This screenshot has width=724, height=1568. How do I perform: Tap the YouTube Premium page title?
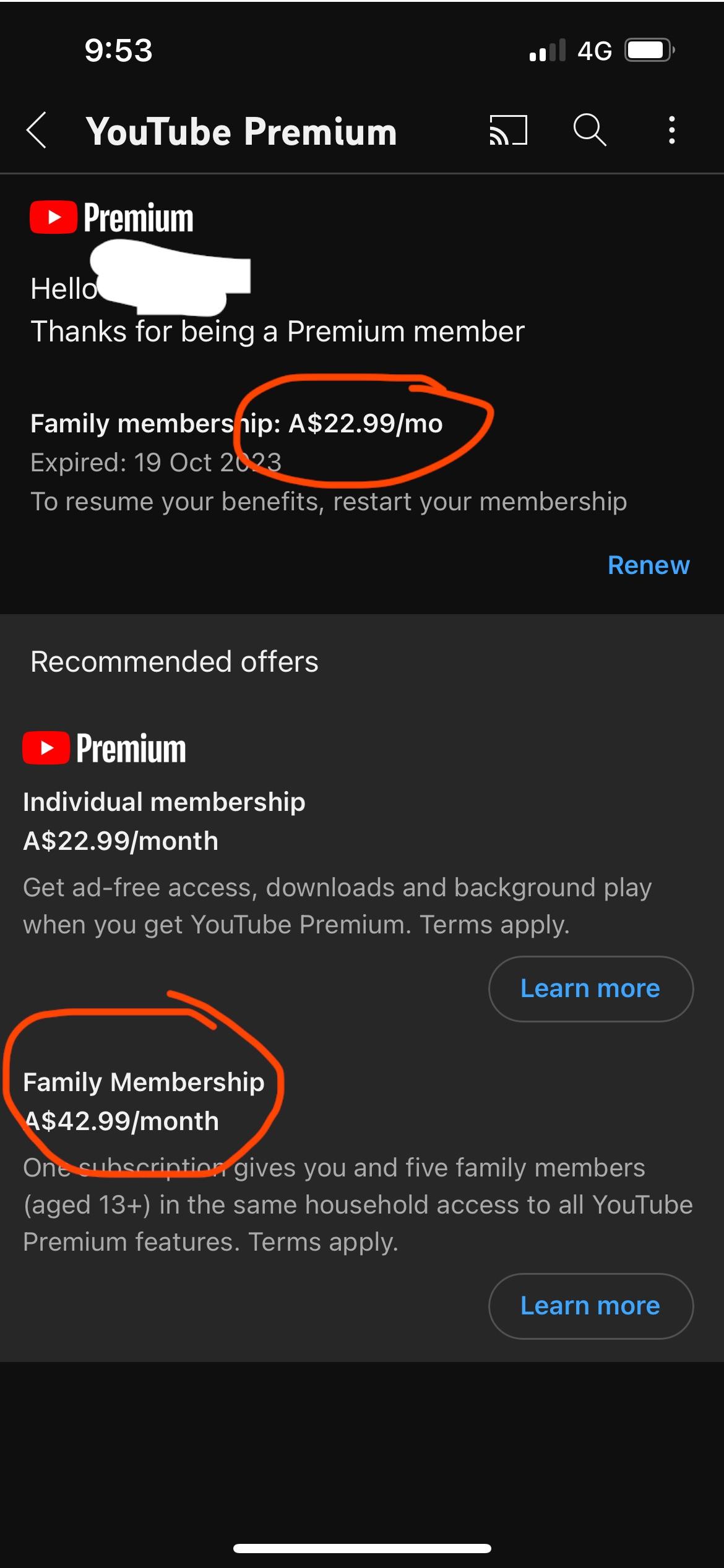[x=241, y=132]
